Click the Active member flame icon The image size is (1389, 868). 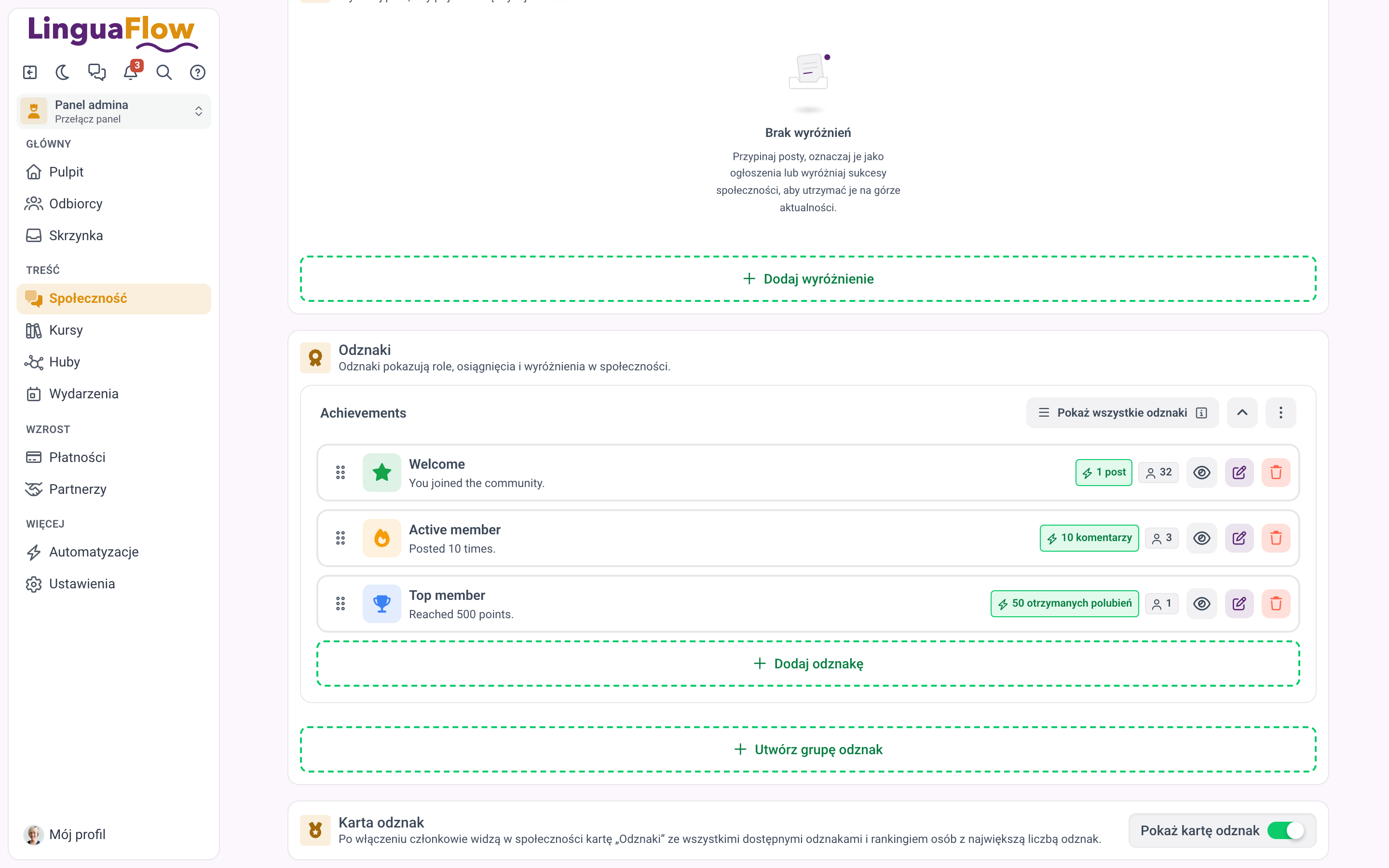point(381,538)
